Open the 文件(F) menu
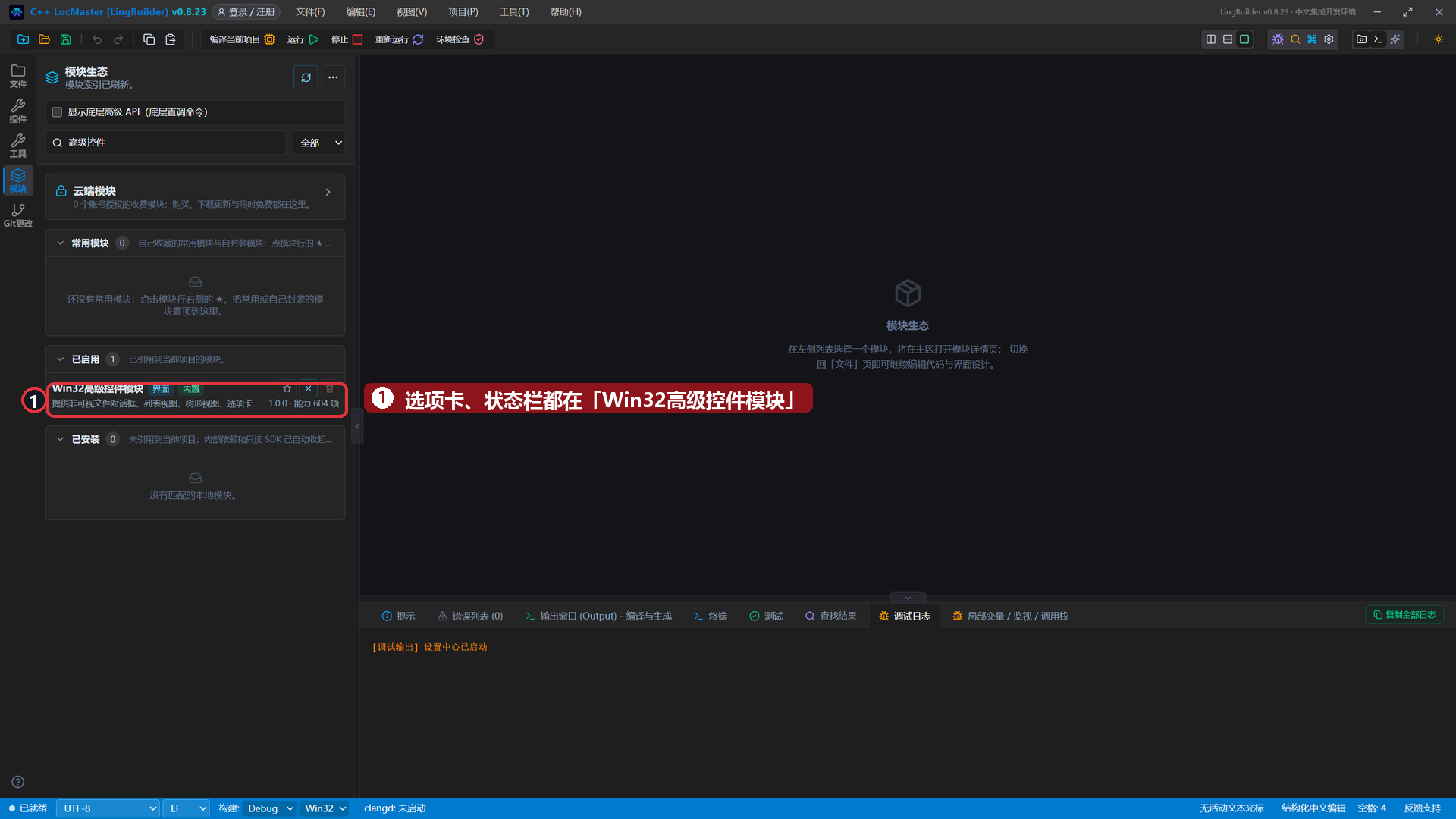 click(310, 12)
